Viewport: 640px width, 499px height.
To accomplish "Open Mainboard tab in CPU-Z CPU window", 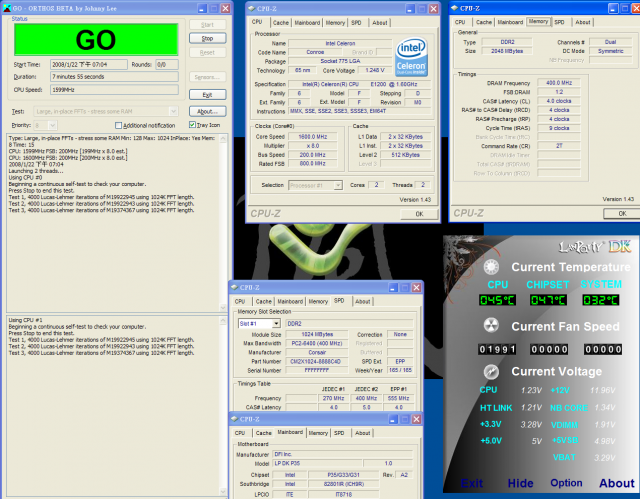I will coord(307,23).
